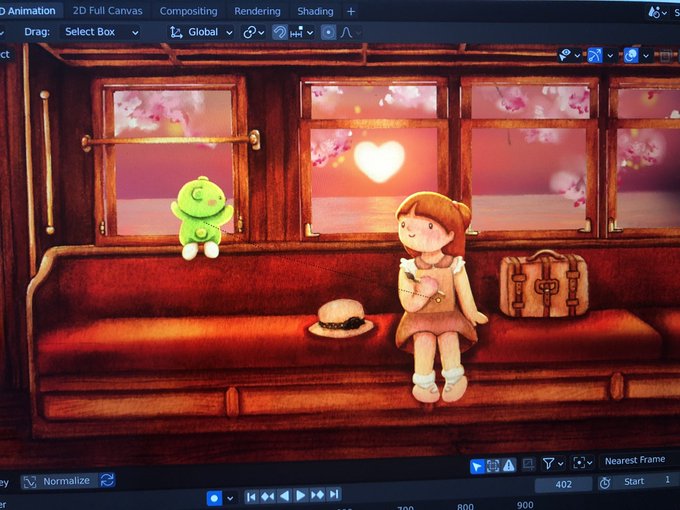Select the suitcase object in scene

(544, 284)
